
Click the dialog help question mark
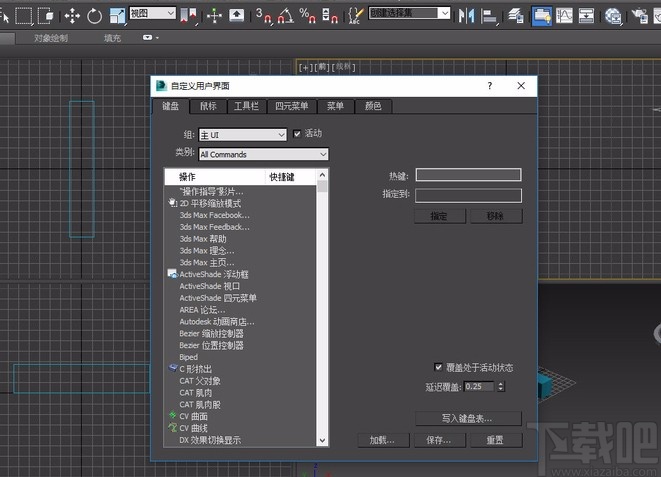coord(490,86)
